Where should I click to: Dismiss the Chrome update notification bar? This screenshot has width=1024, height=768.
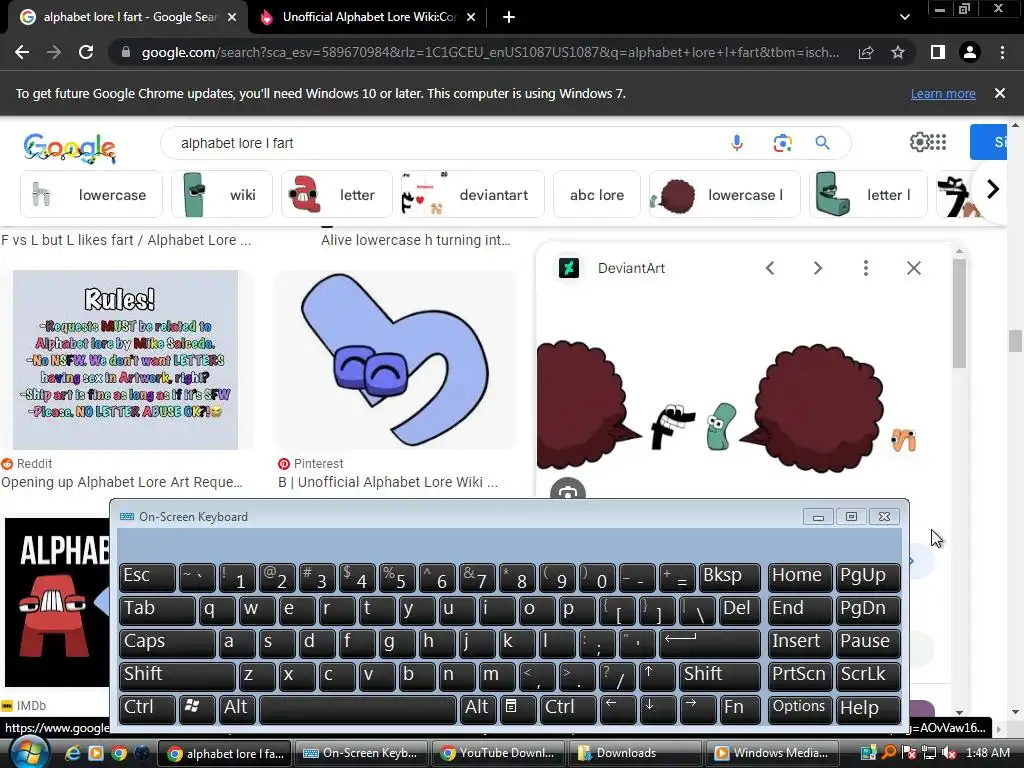tap(1000, 93)
